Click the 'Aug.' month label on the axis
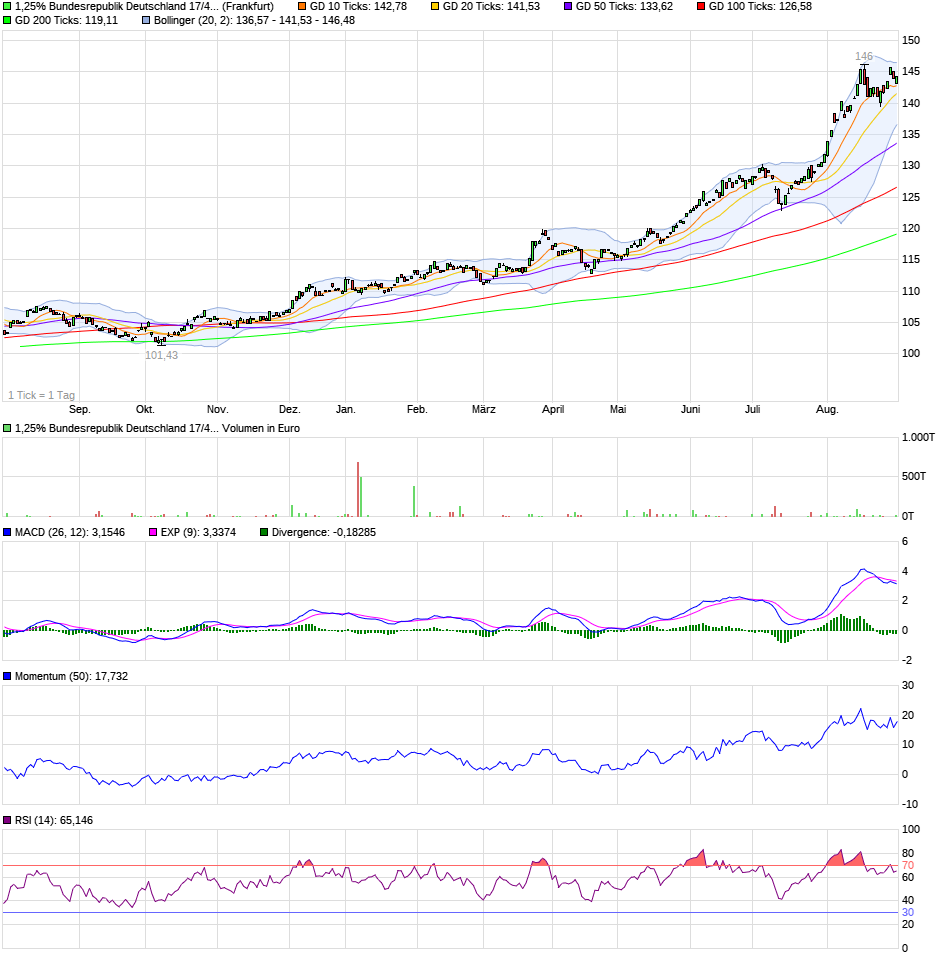The image size is (940, 958). coord(828,409)
